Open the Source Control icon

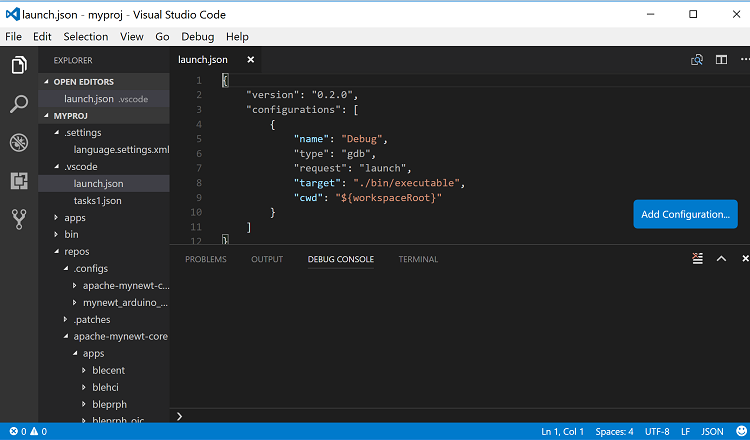point(18,219)
